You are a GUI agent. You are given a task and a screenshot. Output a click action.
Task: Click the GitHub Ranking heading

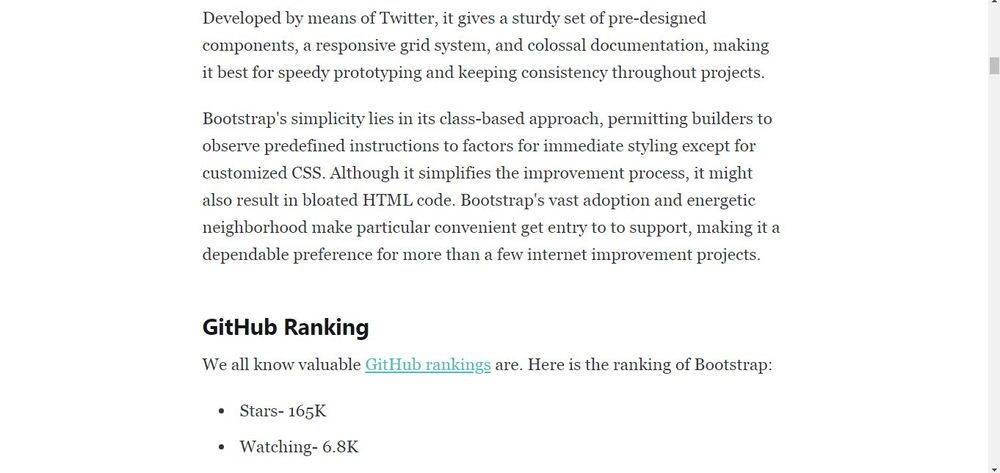click(x=285, y=327)
